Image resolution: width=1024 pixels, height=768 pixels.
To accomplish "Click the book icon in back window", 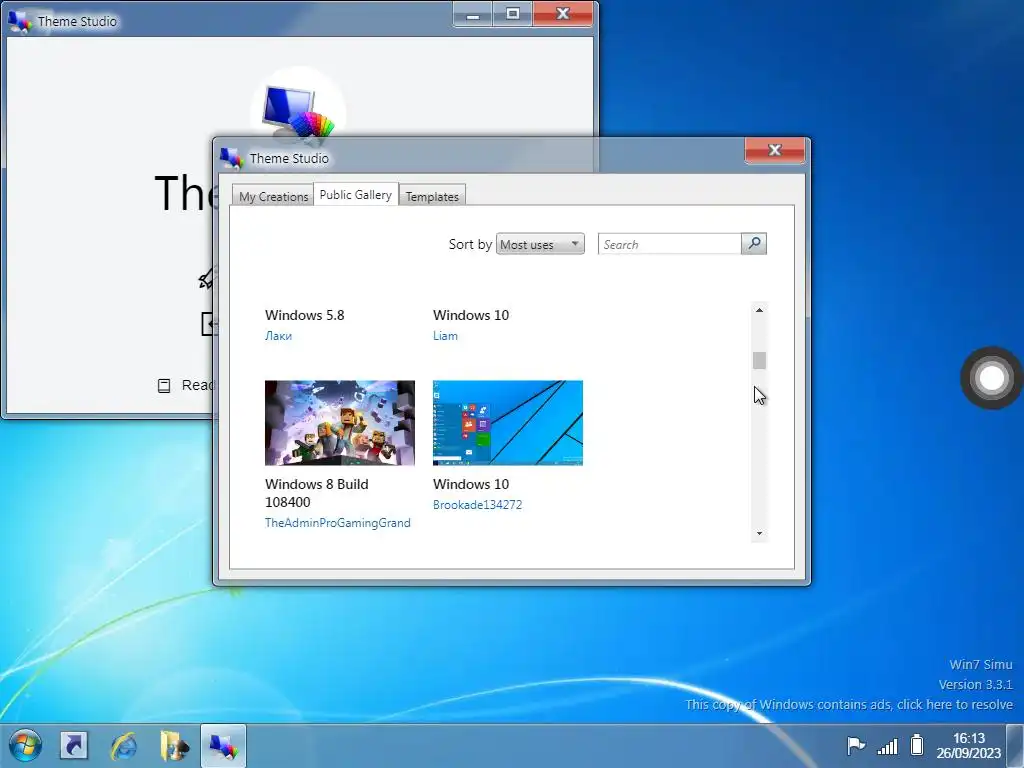I will (x=164, y=385).
